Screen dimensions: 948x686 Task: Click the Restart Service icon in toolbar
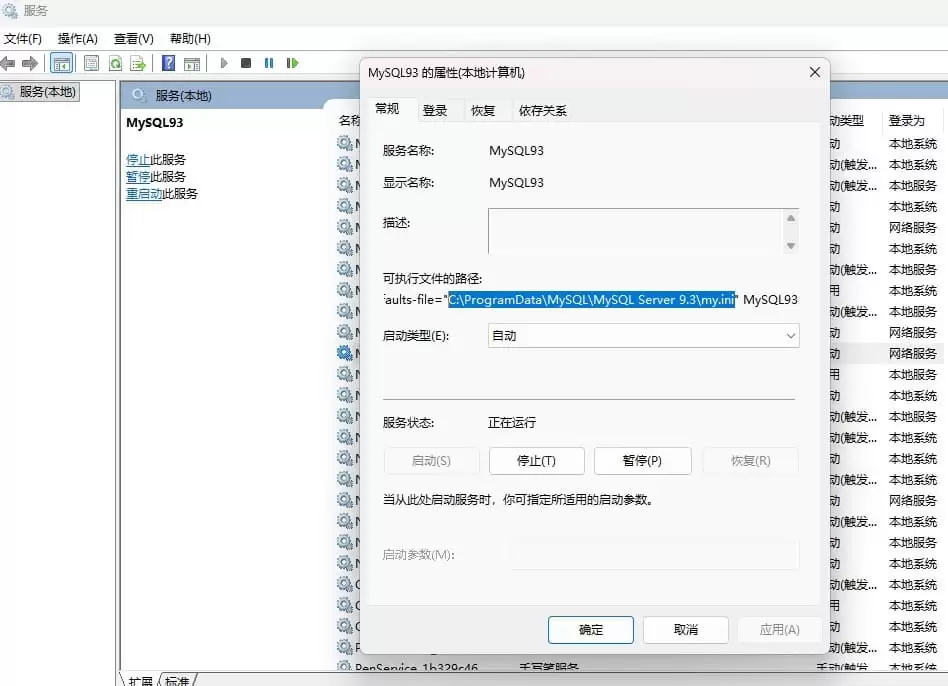click(x=293, y=63)
